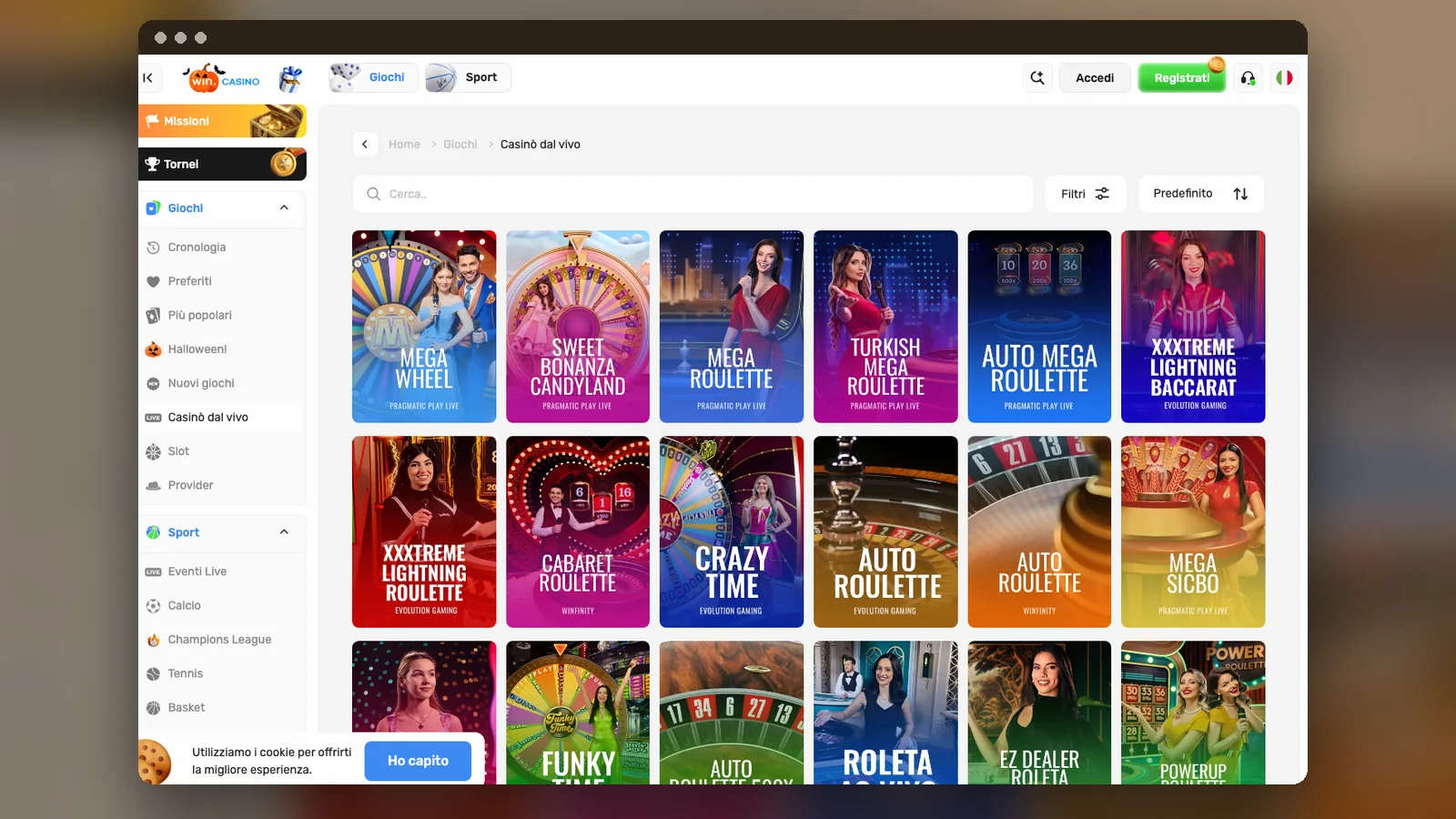The height and width of the screenshot is (819, 1456).
Task: Click the green Registrati button
Action: [x=1181, y=78]
